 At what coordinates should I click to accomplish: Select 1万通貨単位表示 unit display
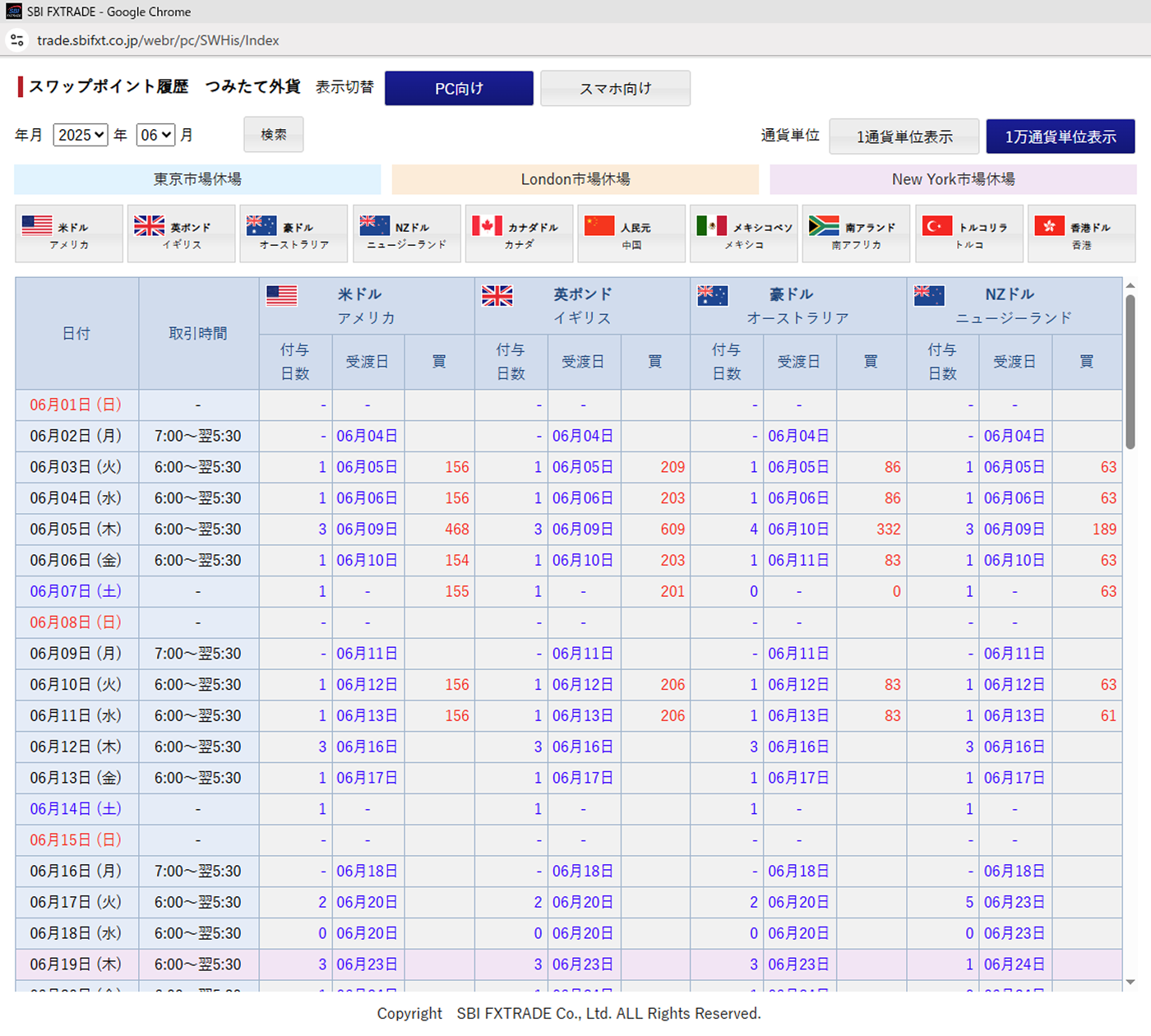(1061, 136)
